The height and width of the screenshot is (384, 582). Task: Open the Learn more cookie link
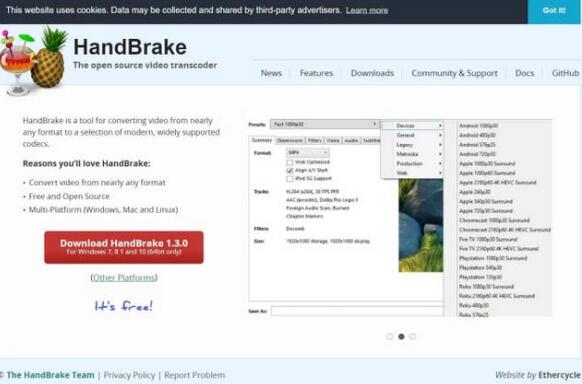point(367,10)
